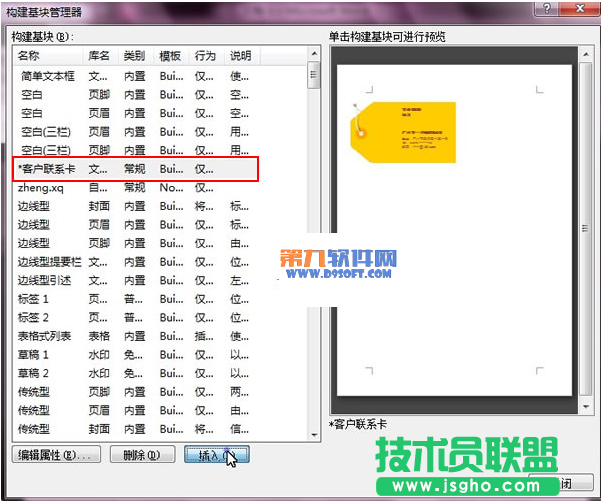Sort list by 行为 column header
Screen dimensions: 603x502
click(x=207, y=56)
